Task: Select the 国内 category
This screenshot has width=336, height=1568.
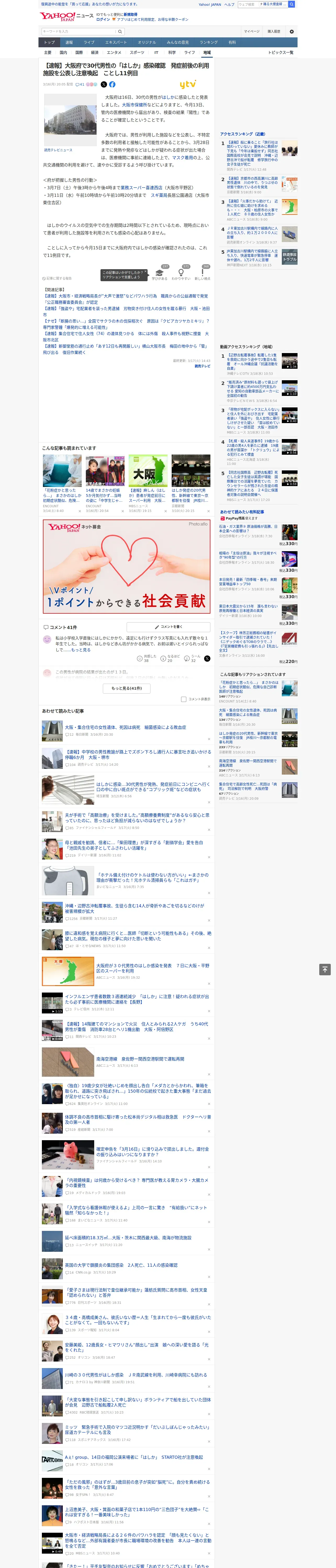Action: (x=63, y=52)
